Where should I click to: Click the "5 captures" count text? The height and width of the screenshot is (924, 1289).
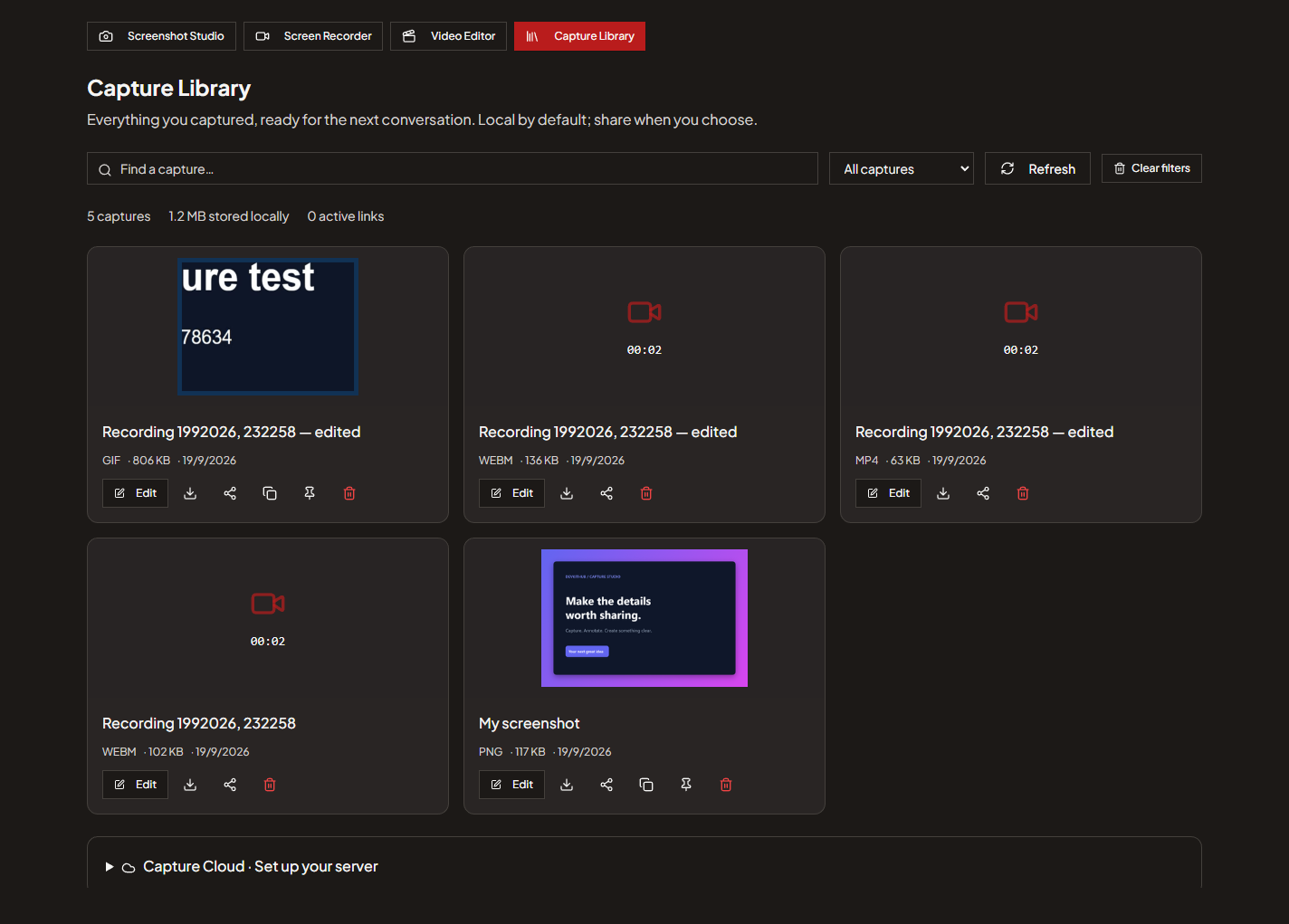coord(119,216)
